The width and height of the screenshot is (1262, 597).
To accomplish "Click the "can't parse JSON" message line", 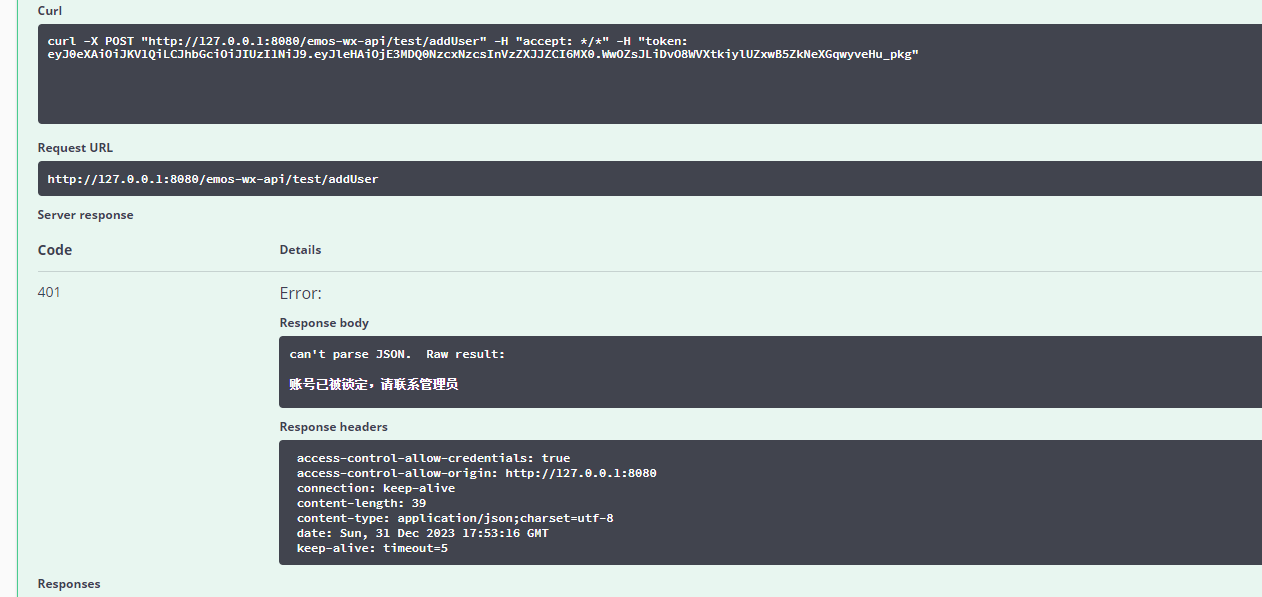I will [x=398, y=354].
